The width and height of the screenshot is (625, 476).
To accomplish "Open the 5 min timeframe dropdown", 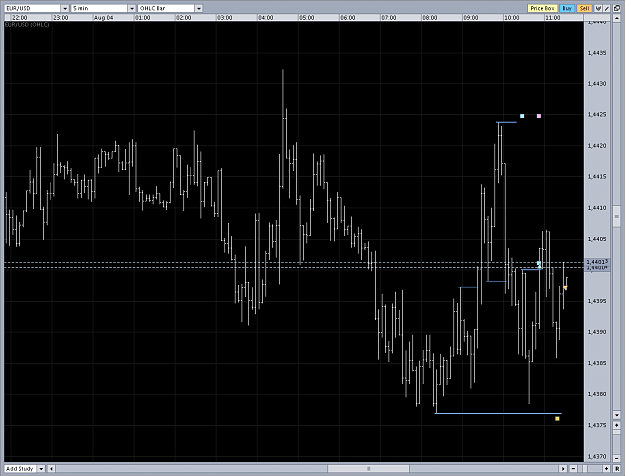I will [x=132, y=8].
